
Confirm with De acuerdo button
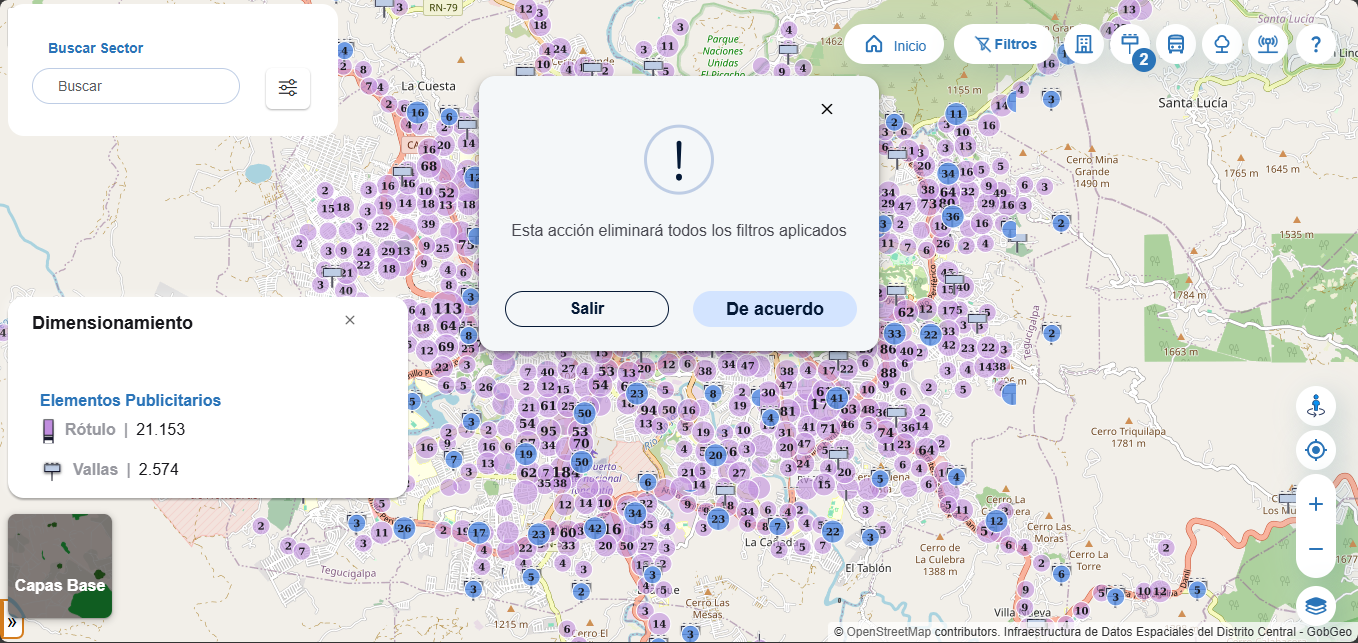coord(775,309)
